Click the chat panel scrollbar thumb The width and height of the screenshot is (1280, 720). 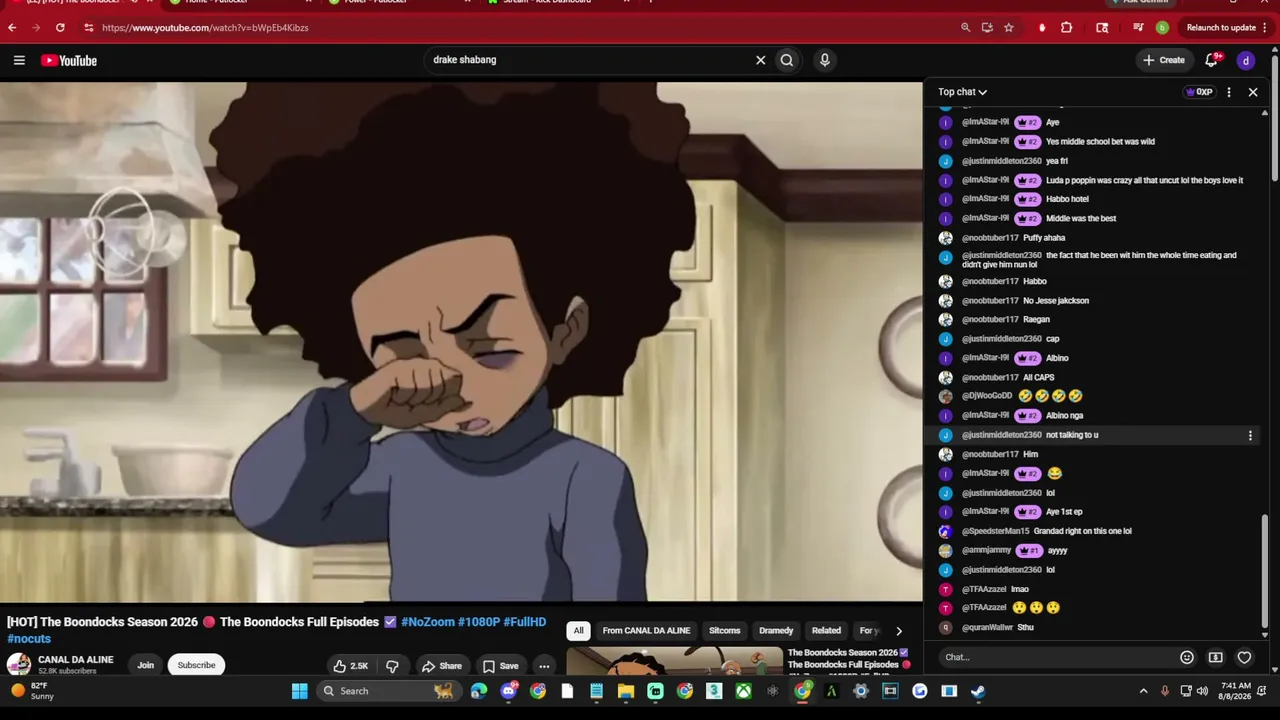(x=1265, y=570)
